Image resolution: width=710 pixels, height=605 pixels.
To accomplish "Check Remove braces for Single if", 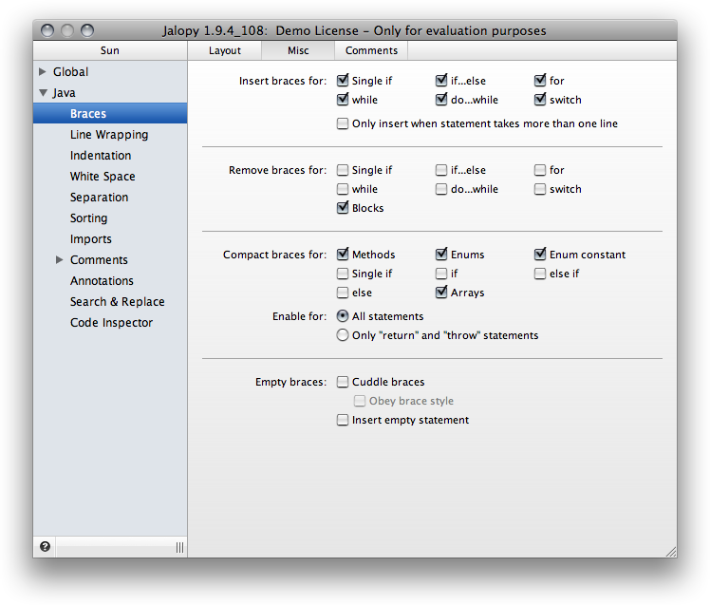I will point(343,170).
